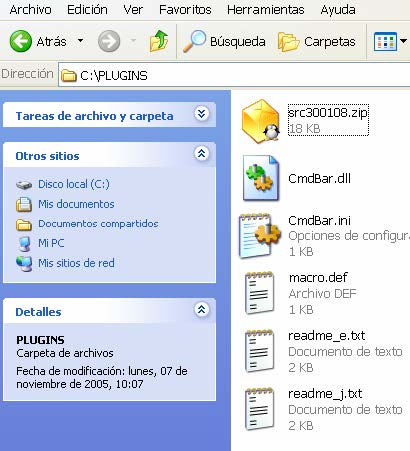Select the readme_j.txt document icon
The width and height of the screenshot is (410, 451).
pos(260,409)
